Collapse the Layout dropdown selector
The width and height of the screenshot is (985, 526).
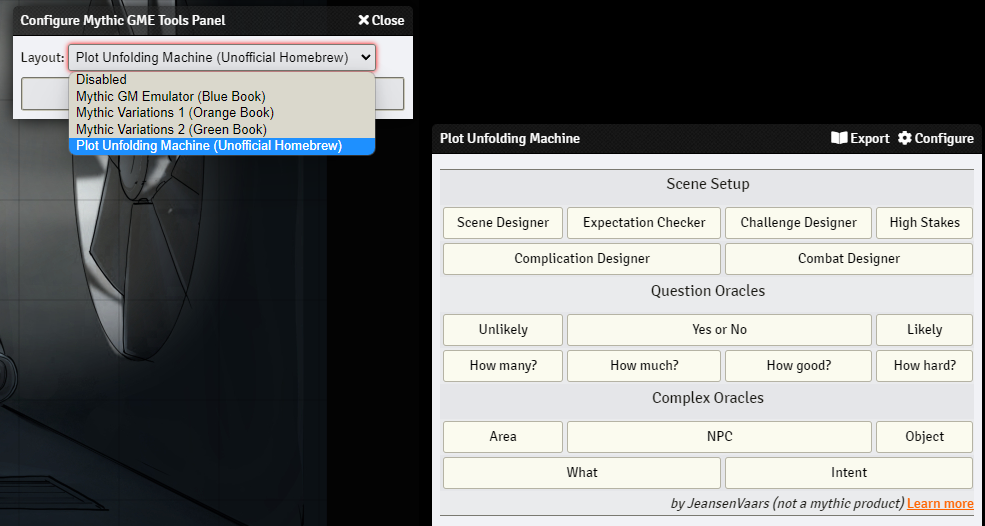(x=222, y=58)
